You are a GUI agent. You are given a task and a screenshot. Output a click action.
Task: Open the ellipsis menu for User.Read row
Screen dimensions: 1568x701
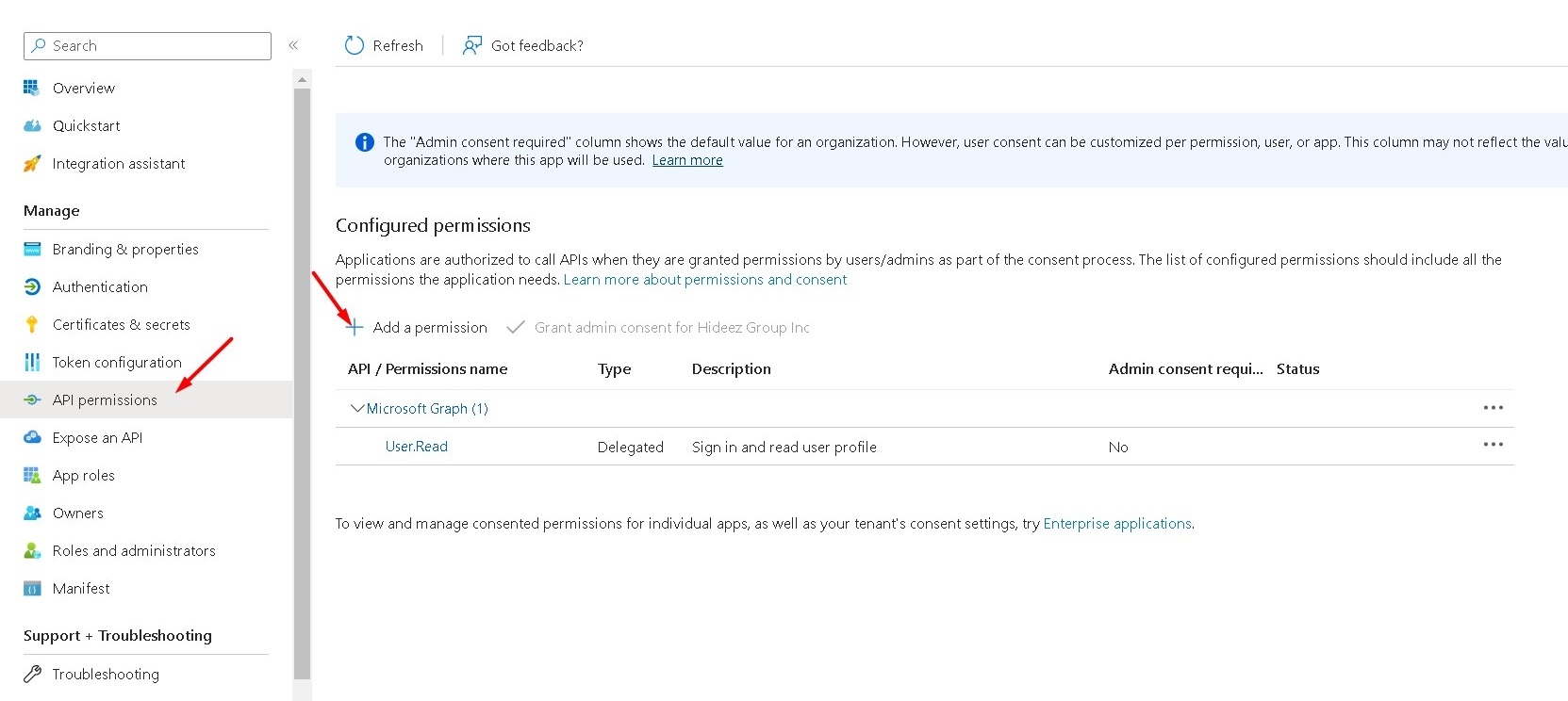tap(1493, 445)
